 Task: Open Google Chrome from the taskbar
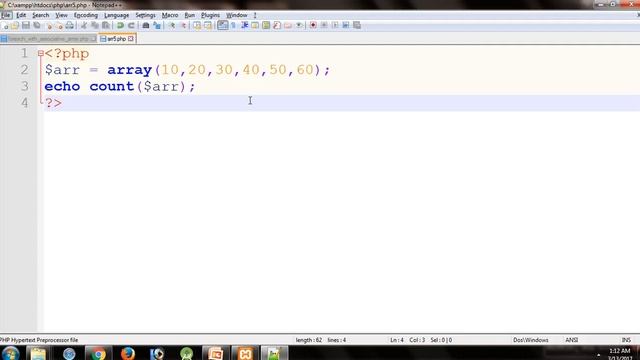[98, 353]
